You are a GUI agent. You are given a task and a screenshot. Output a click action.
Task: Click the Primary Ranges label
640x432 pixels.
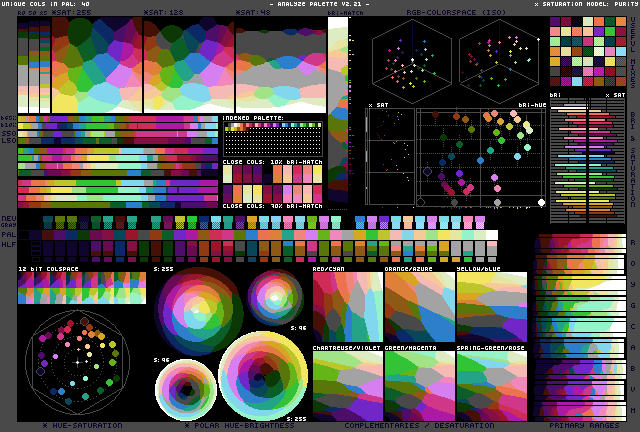click(x=578, y=425)
